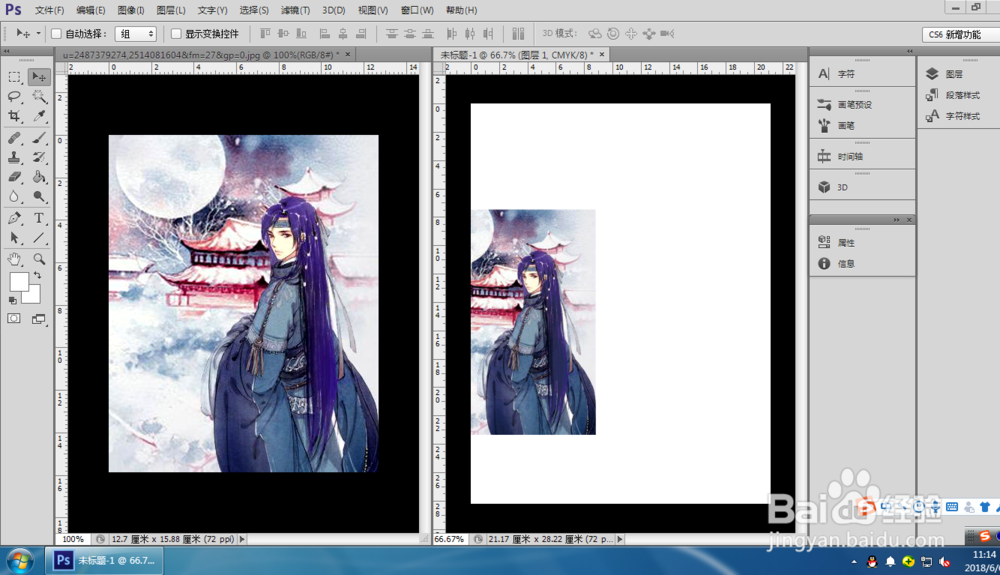Click the 100% zoom field of left document

pyautogui.click(x=73, y=539)
